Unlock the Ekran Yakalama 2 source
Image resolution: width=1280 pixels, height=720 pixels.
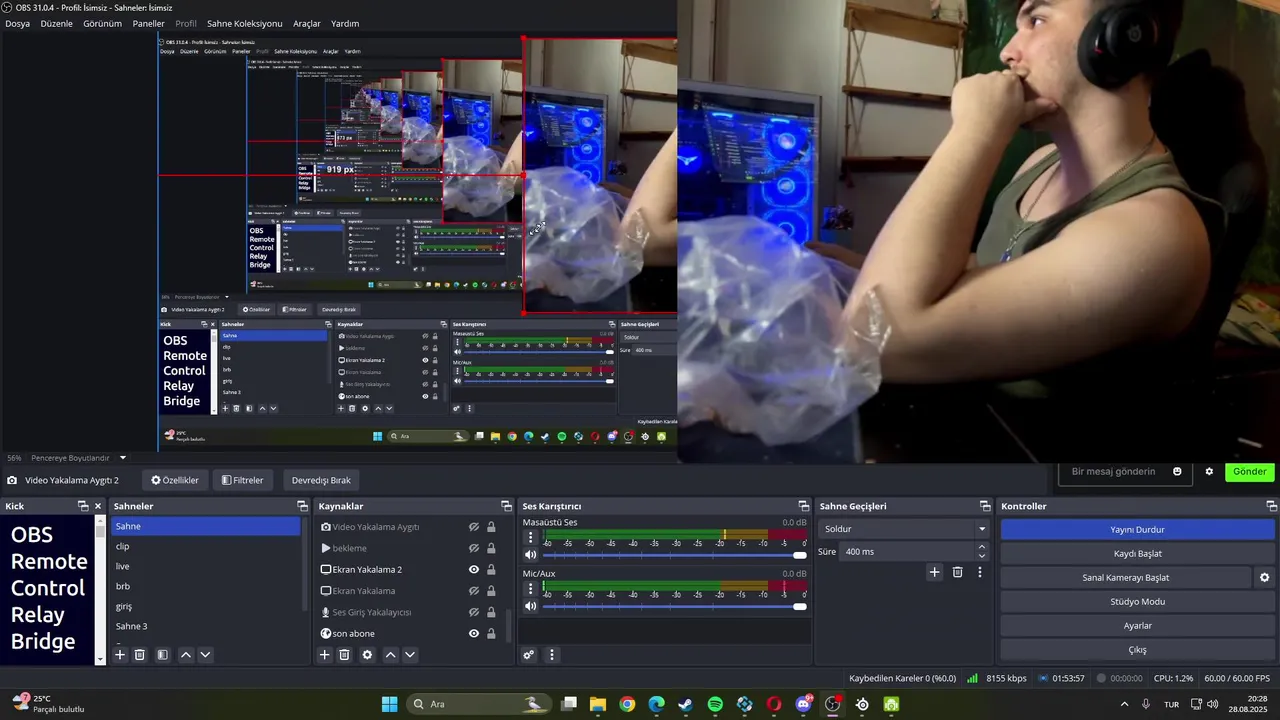[491, 570]
